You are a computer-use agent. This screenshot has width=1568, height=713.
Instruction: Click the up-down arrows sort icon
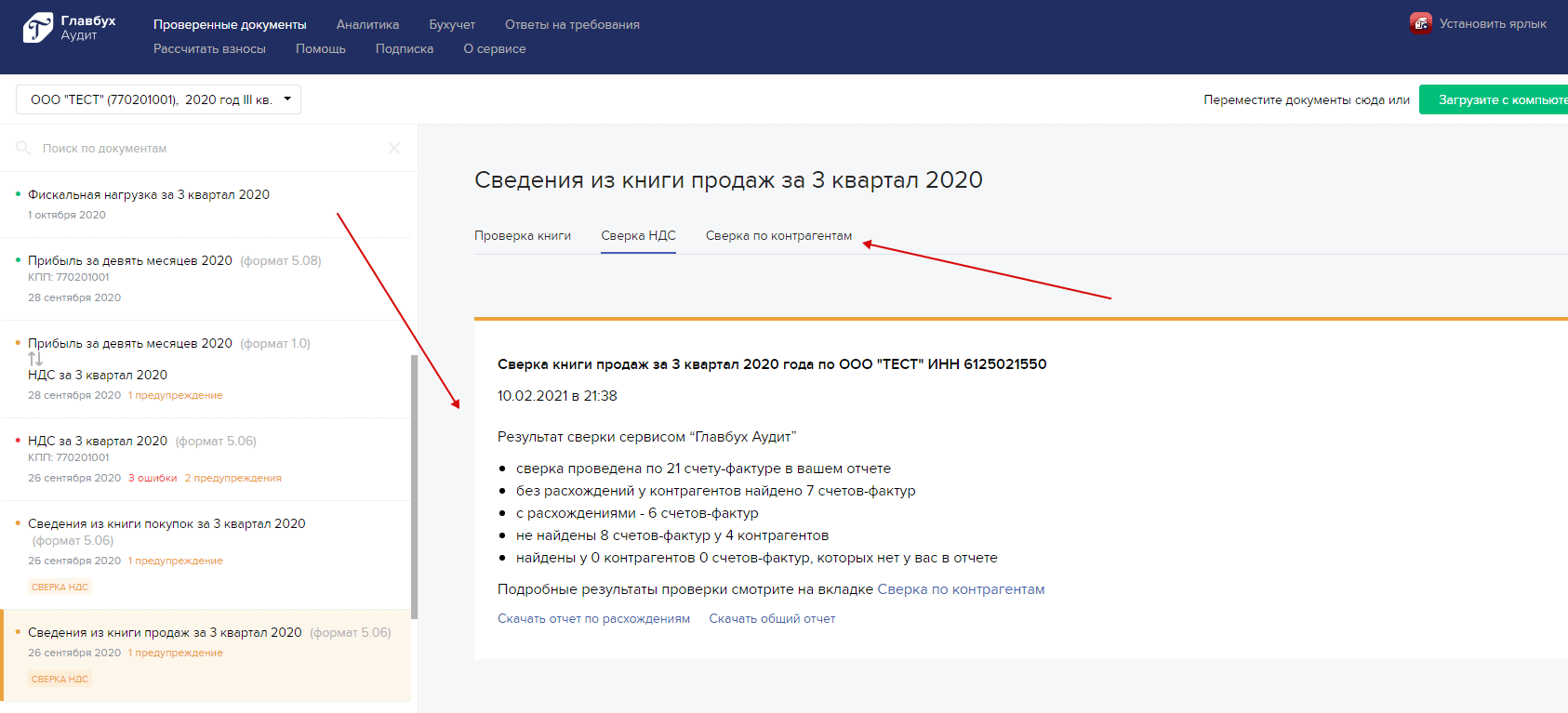pos(35,359)
